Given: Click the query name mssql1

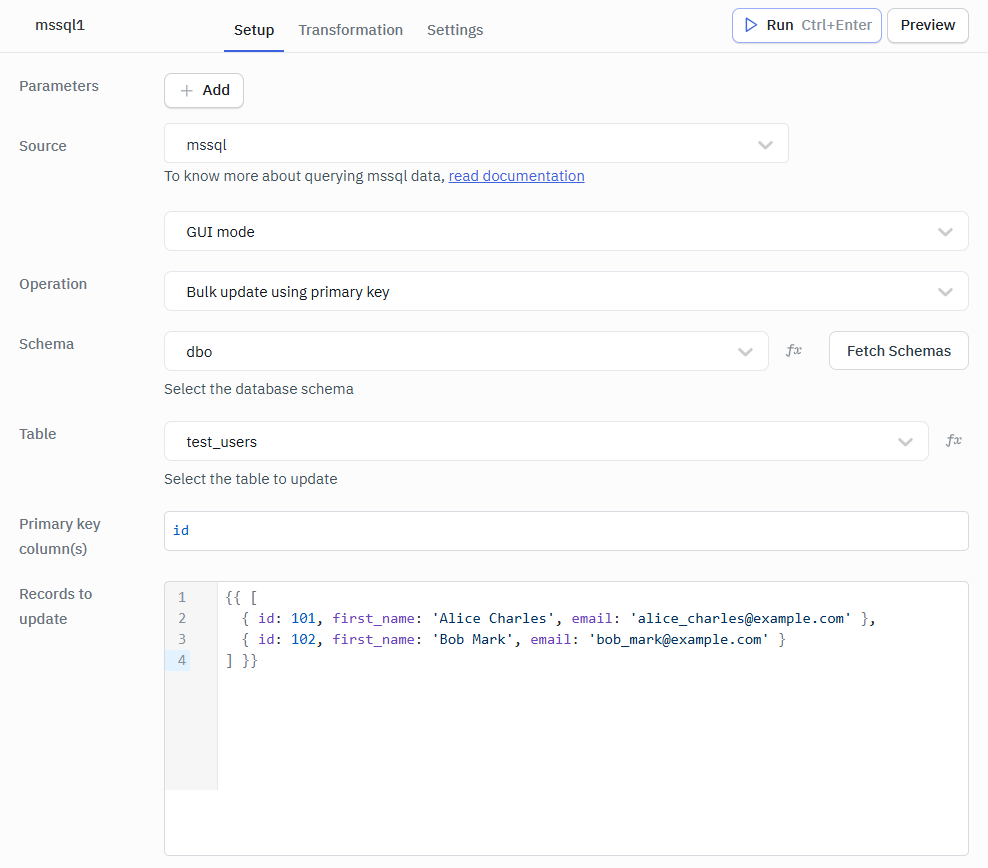Looking at the screenshot, I should [60, 25].
